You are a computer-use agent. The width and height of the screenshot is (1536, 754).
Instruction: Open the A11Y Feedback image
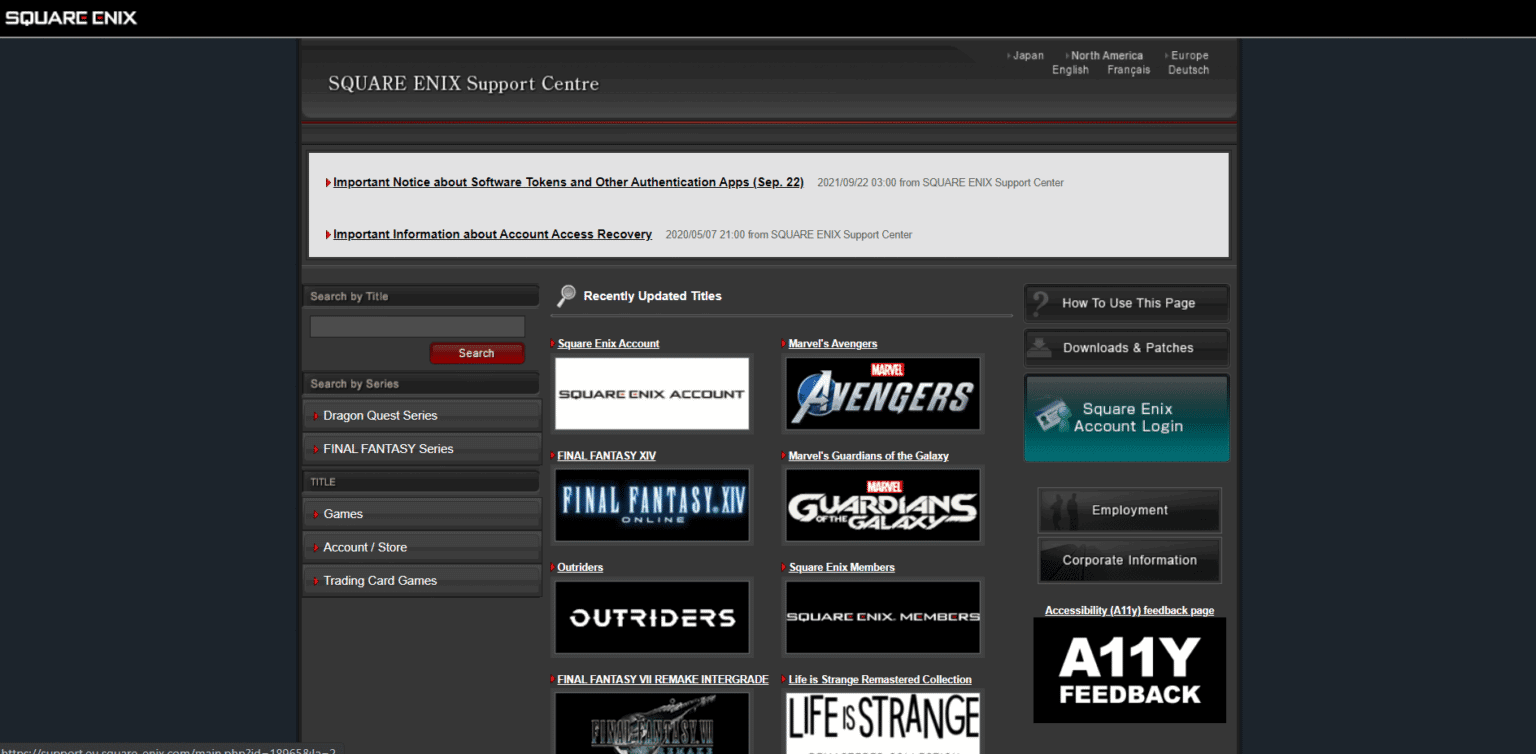(1129, 670)
